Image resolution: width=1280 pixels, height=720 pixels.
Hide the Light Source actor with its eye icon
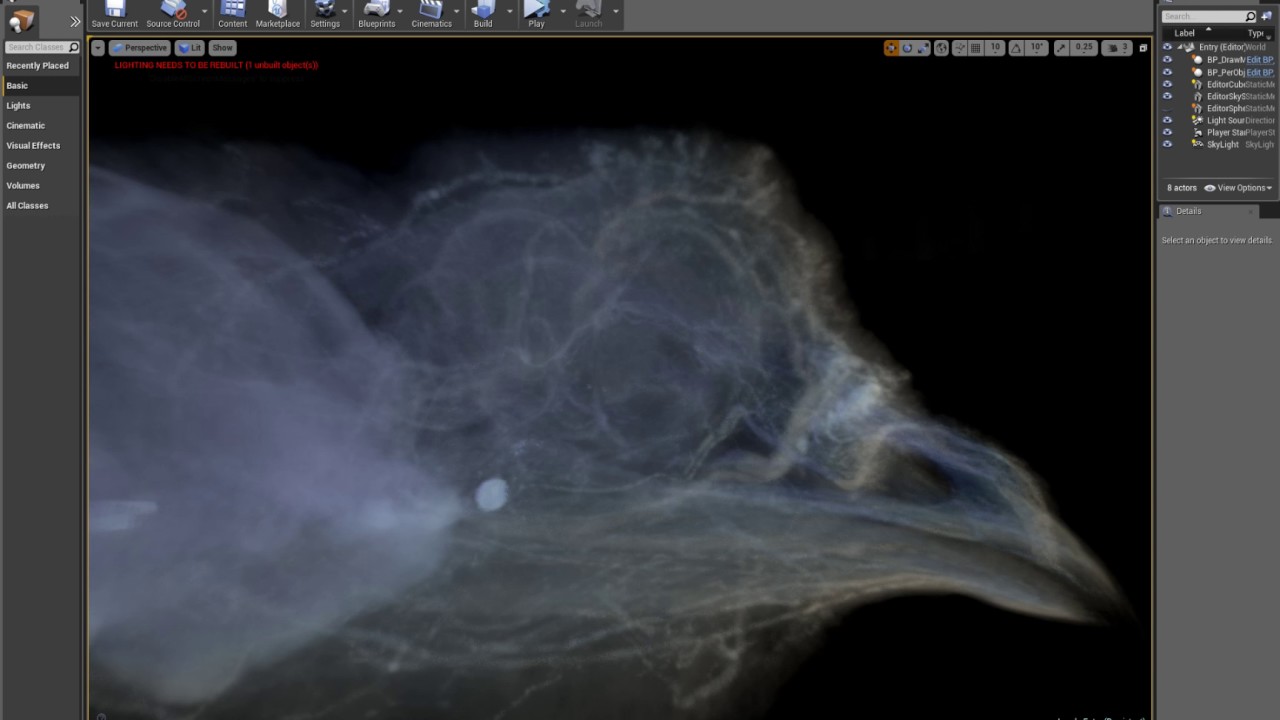1167,120
